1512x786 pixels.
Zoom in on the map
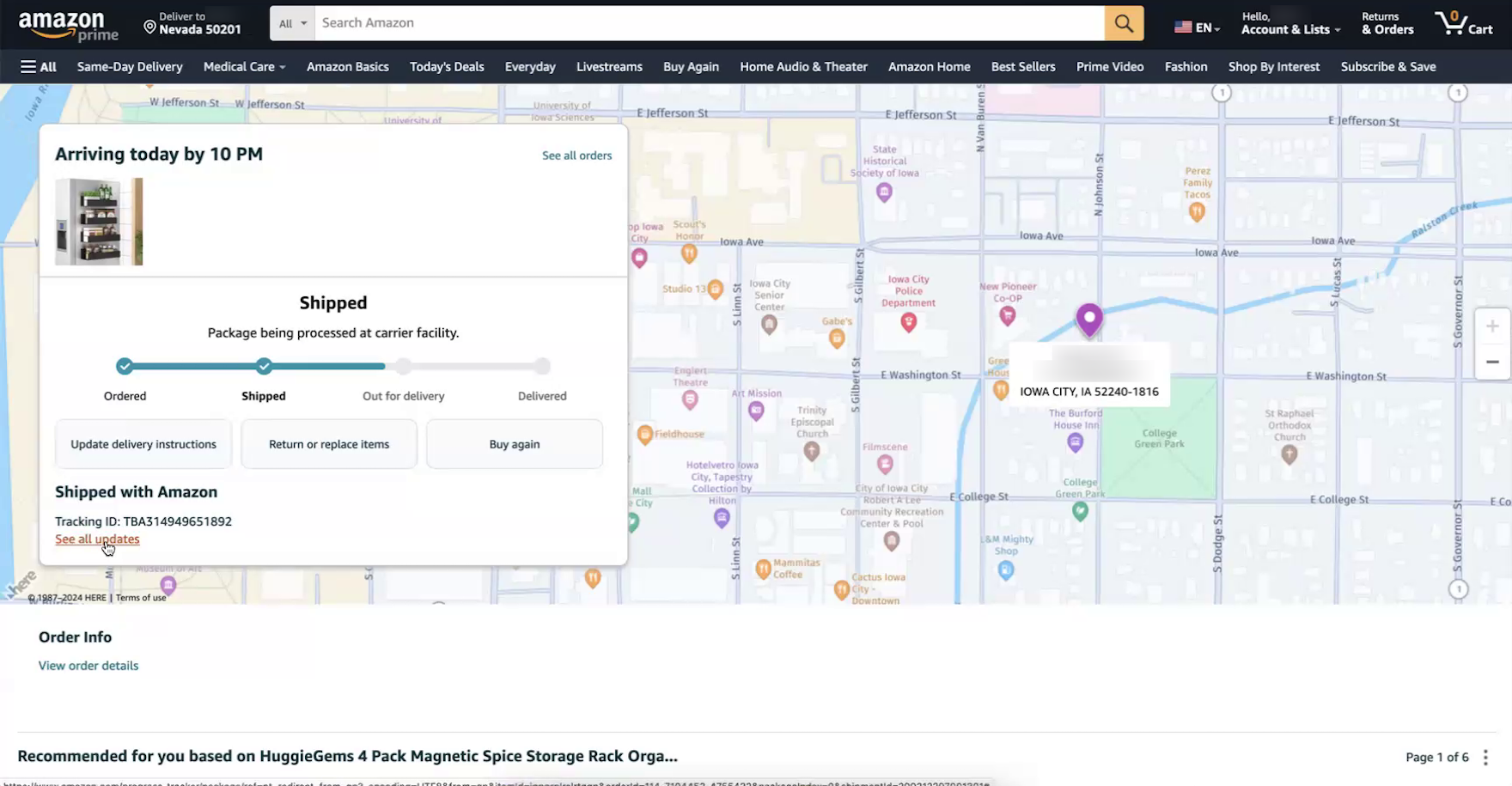(1492, 326)
